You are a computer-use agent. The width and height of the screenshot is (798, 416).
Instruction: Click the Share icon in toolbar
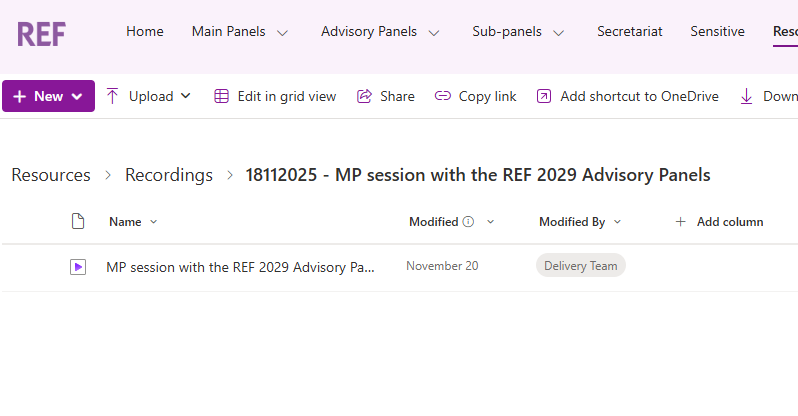pos(365,96)
